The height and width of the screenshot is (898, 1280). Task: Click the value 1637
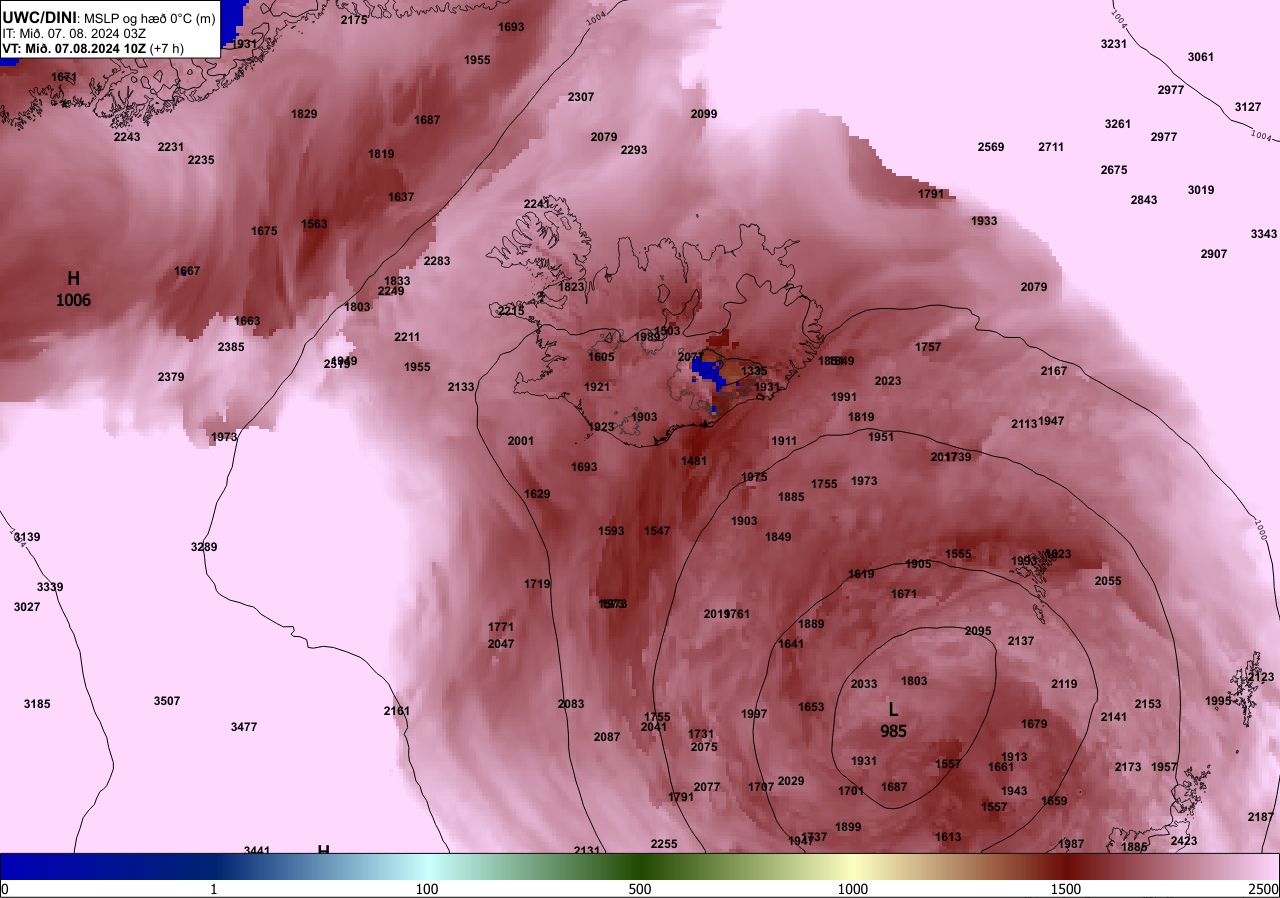pos(401,197)
